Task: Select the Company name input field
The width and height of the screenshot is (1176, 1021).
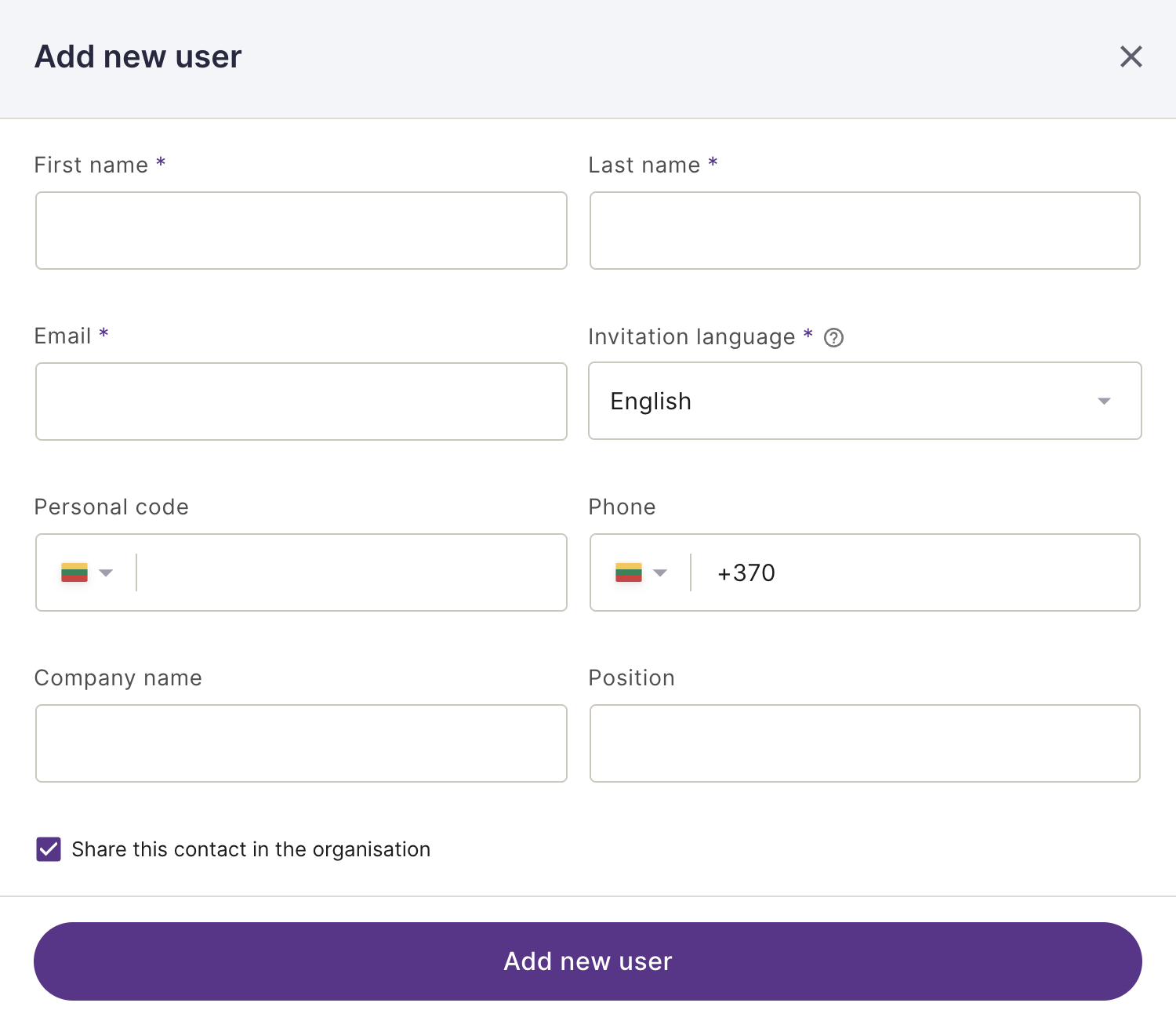Action: 301,743
